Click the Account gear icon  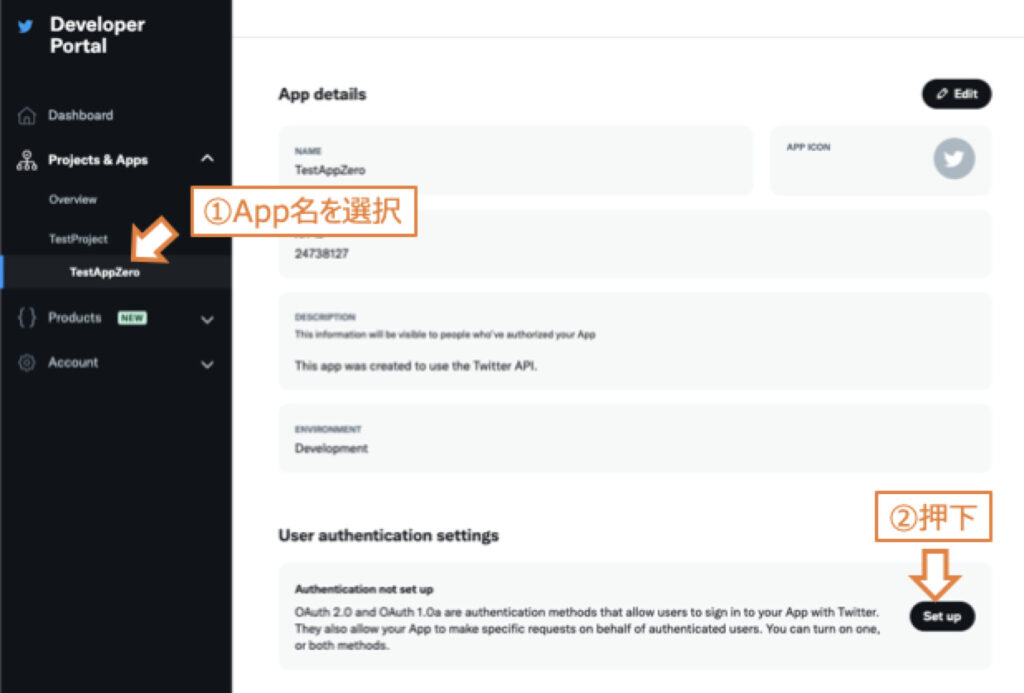27,363
